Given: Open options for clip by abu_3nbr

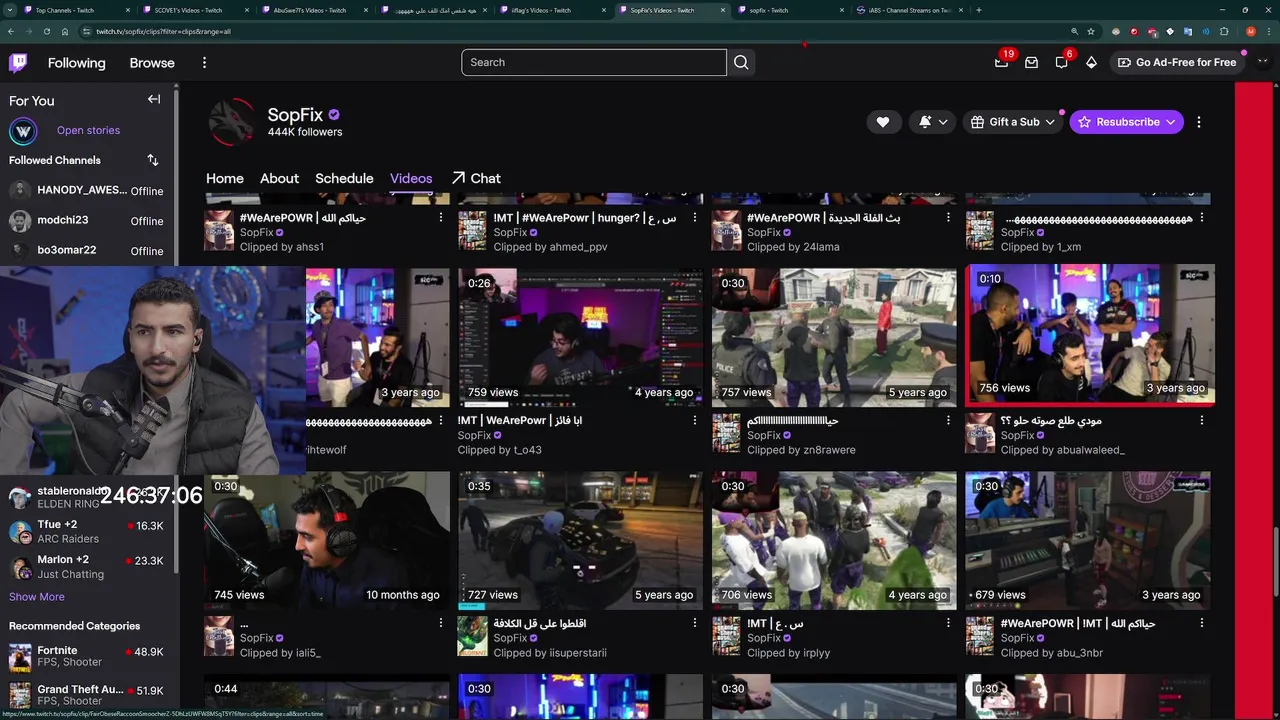Looking at the screenshot, I should (x=1202, y=622).
